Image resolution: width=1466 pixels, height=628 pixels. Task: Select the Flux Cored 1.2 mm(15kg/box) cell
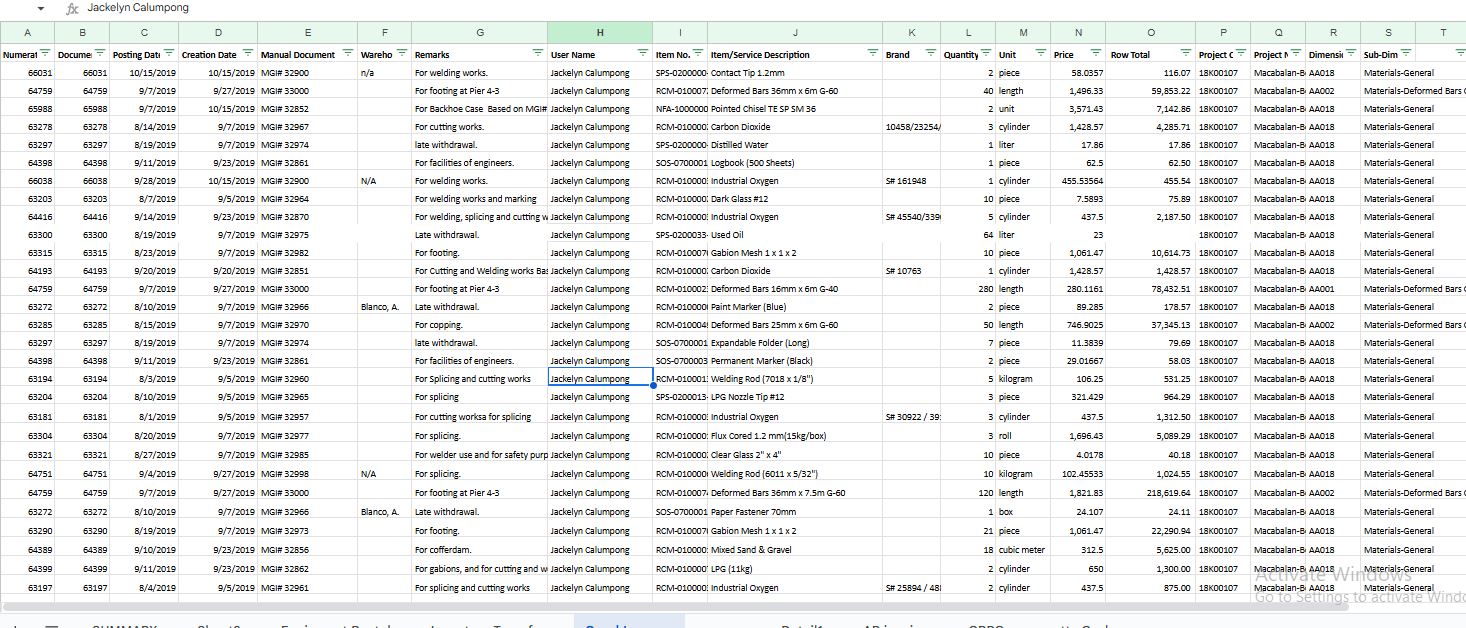tap(795, 436)
